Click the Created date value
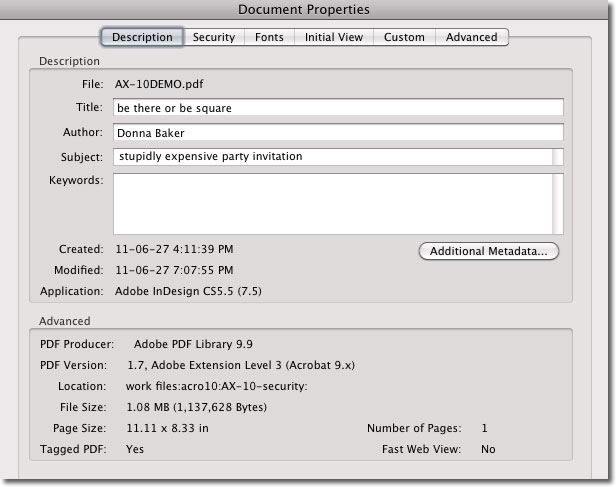This screenshot has height=487, width=616. pyautogui.click(x=175, y=249)
